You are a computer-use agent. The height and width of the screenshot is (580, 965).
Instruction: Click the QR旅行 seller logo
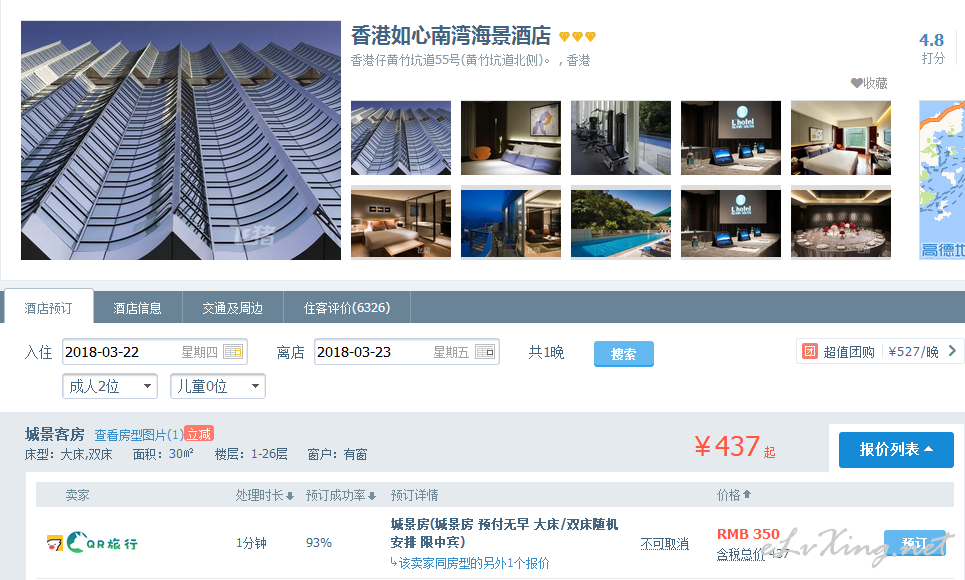pyautogui.click(x=92, y=543)
